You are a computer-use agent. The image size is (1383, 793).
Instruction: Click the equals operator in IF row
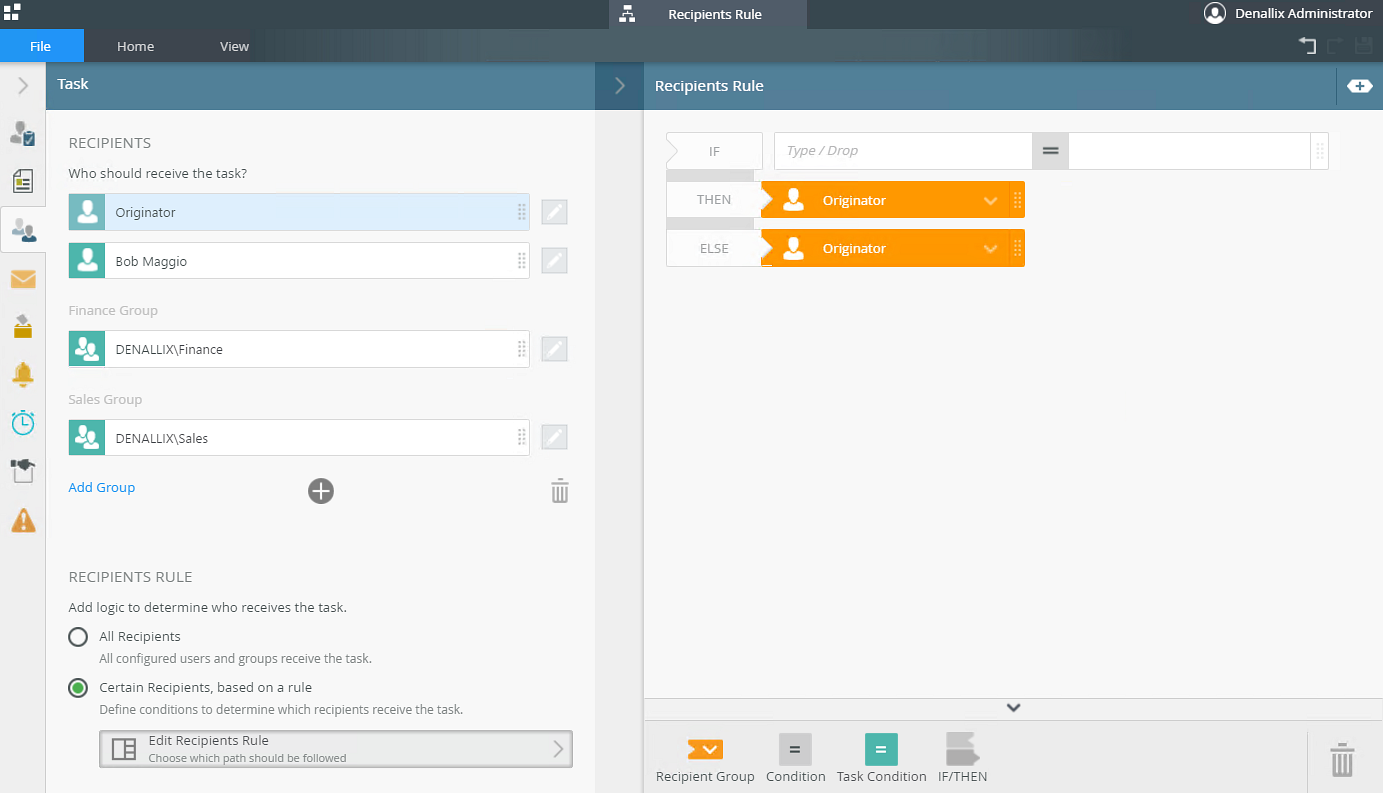pyautogui.click(x=1050, y=151)
